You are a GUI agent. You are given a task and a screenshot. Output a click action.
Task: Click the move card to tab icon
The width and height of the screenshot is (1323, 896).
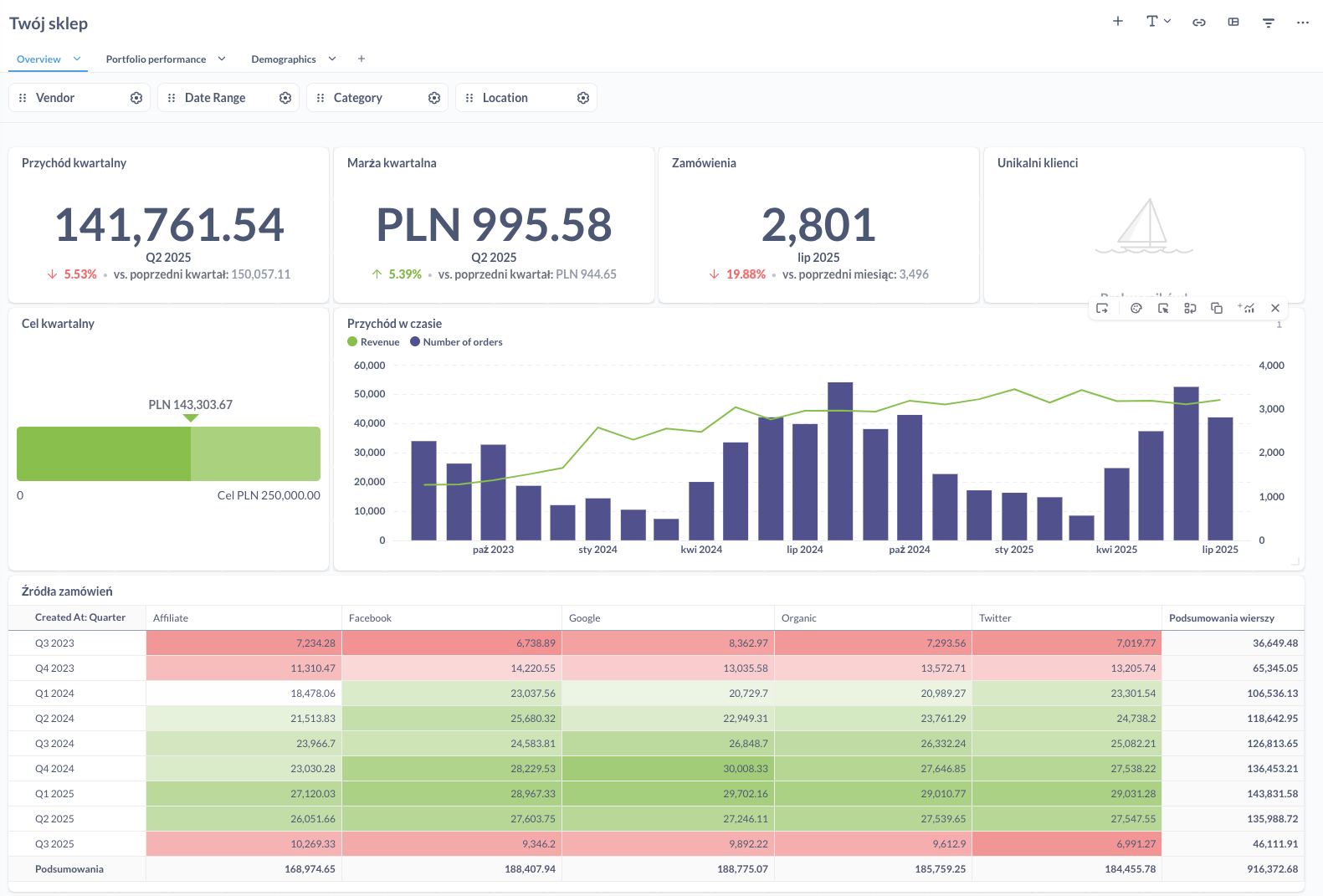pos(1102,309)
